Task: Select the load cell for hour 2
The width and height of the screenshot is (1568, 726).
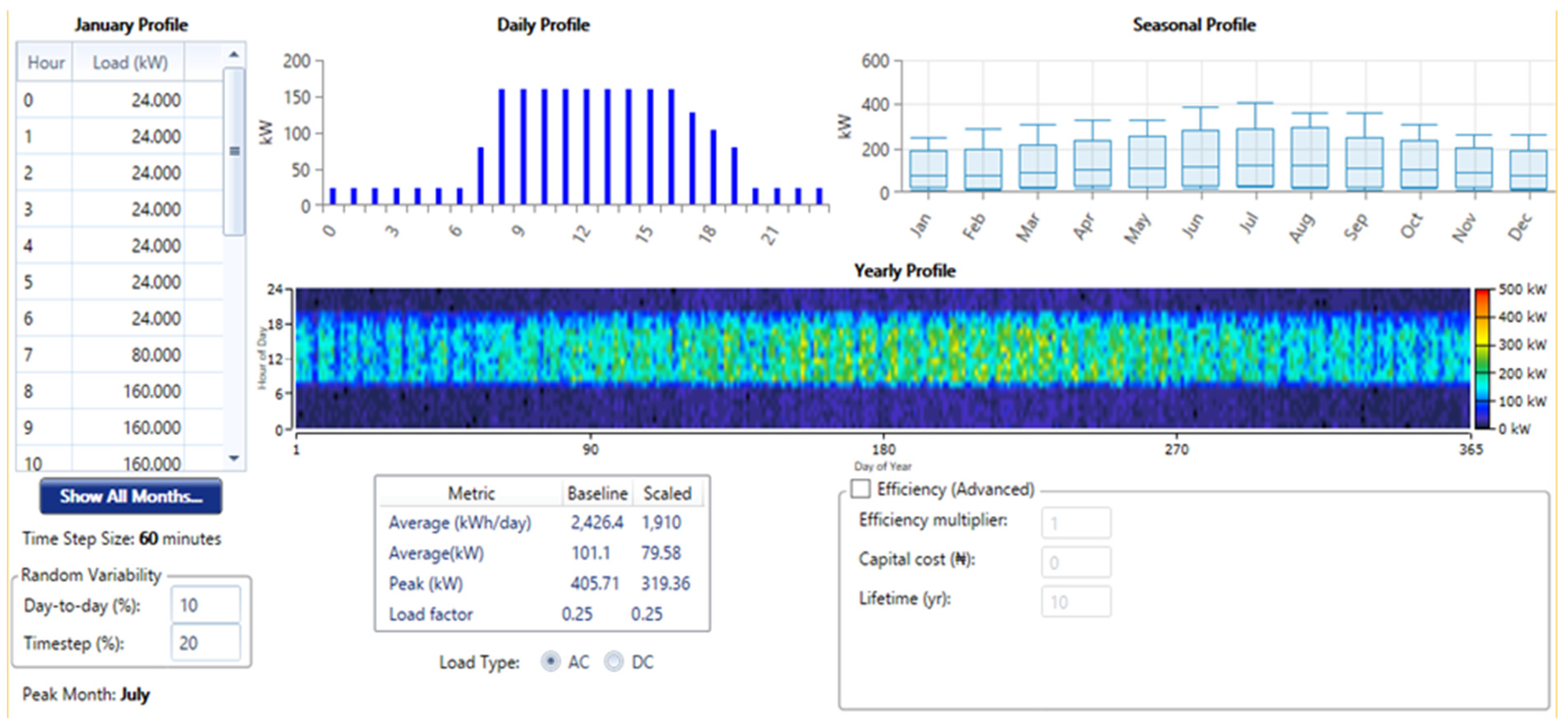Action: pyautogui.click(x=129, y=173)
